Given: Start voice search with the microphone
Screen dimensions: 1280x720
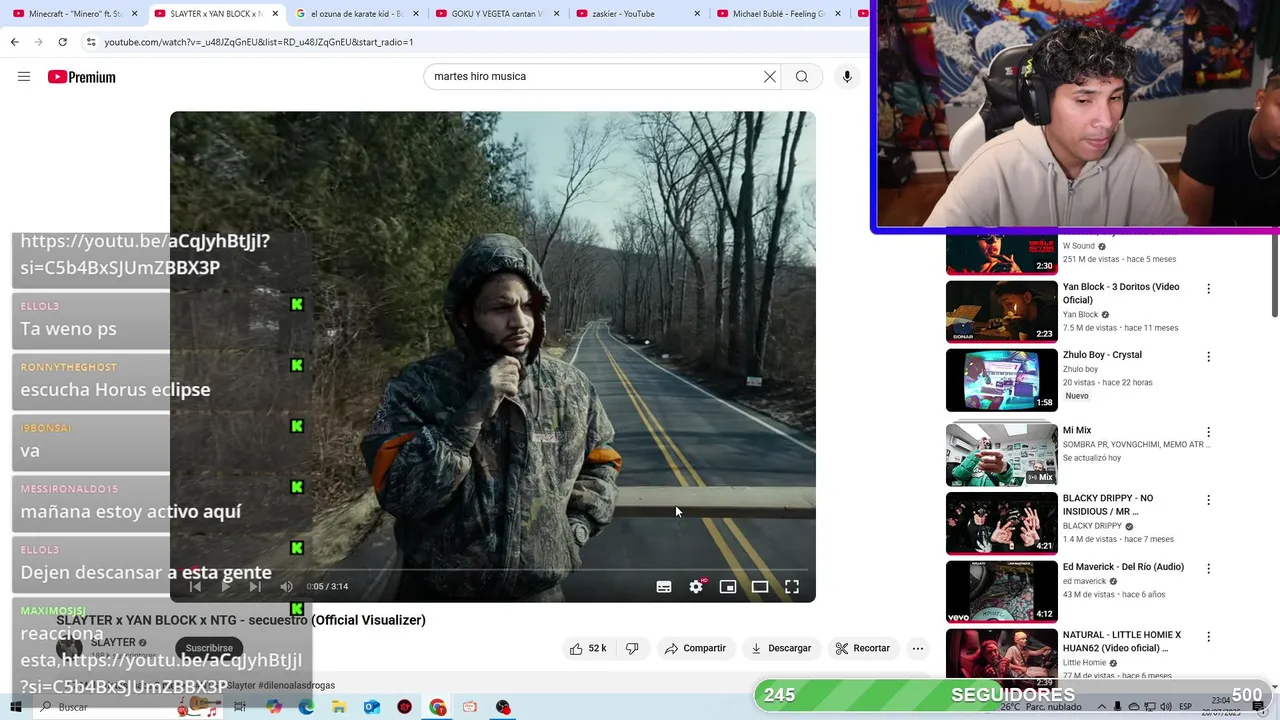Looking at the screenshot, I should [847, 77].
